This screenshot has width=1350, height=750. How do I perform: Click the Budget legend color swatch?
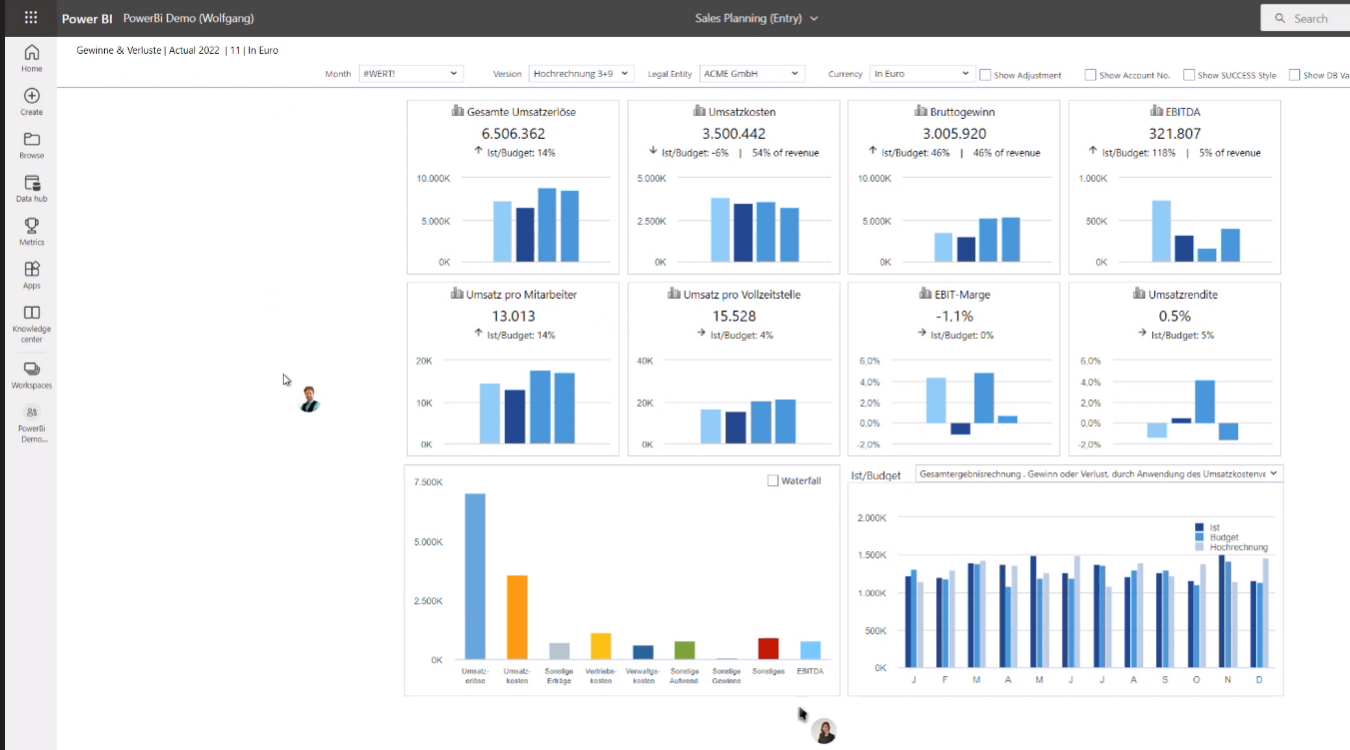[1200, 537]
